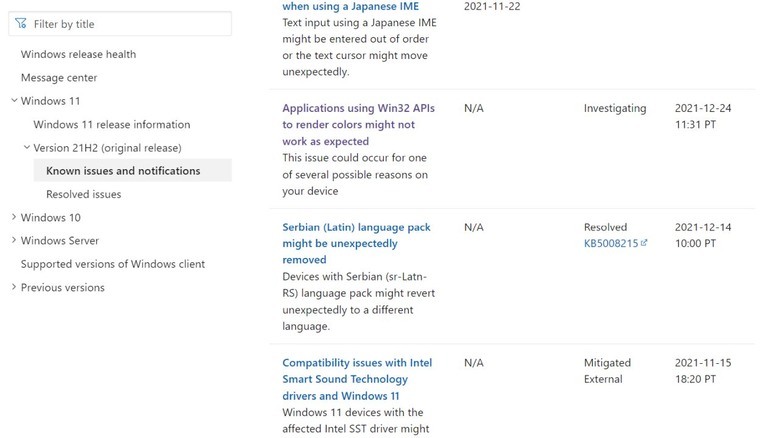Open Serbian (Latin) language pack issue link

[356, 243]
